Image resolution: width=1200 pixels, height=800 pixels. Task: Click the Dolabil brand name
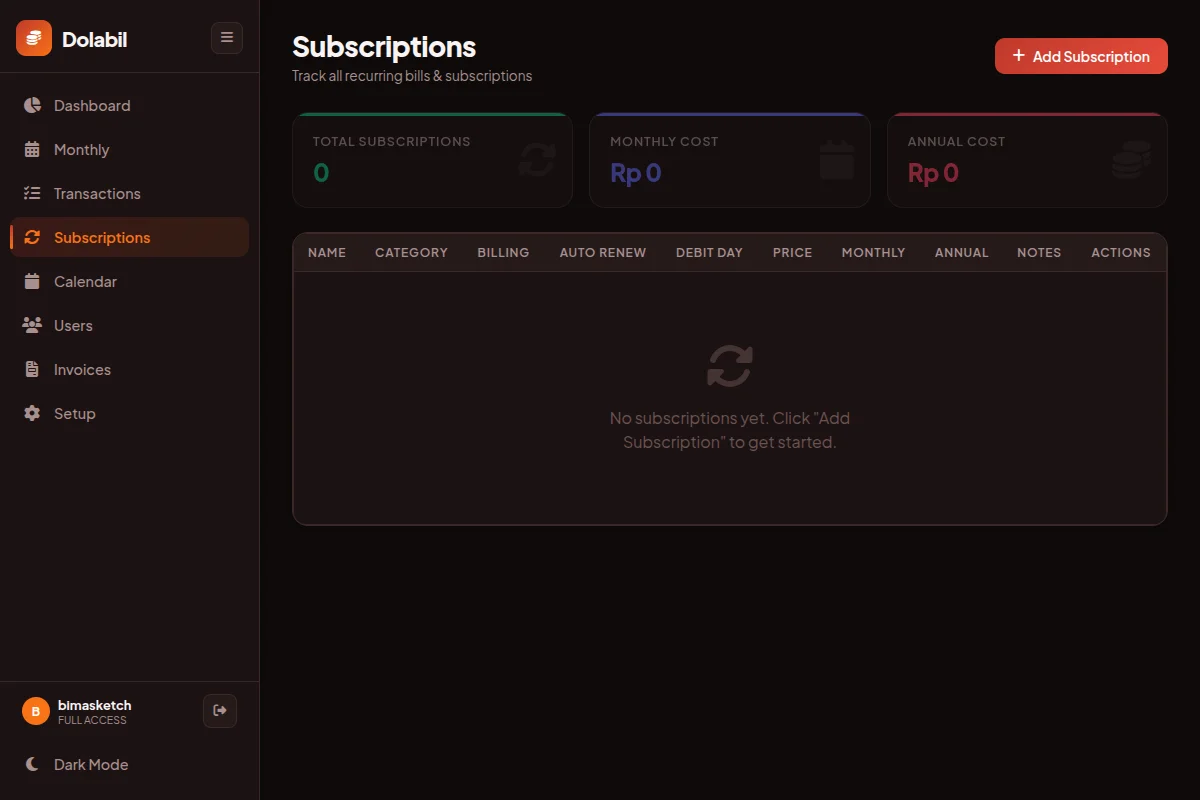click(x=94, y=39)
